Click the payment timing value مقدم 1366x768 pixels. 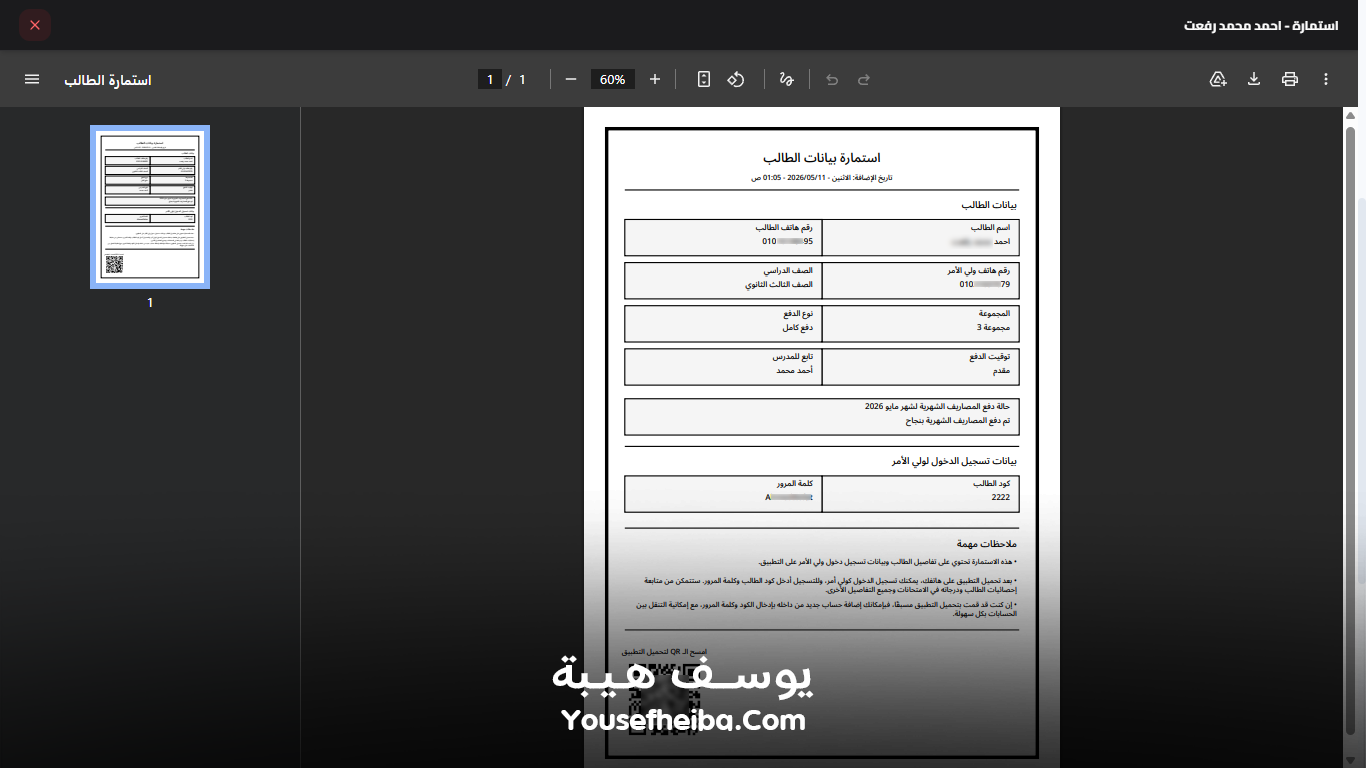click(x=1002, y=370)
